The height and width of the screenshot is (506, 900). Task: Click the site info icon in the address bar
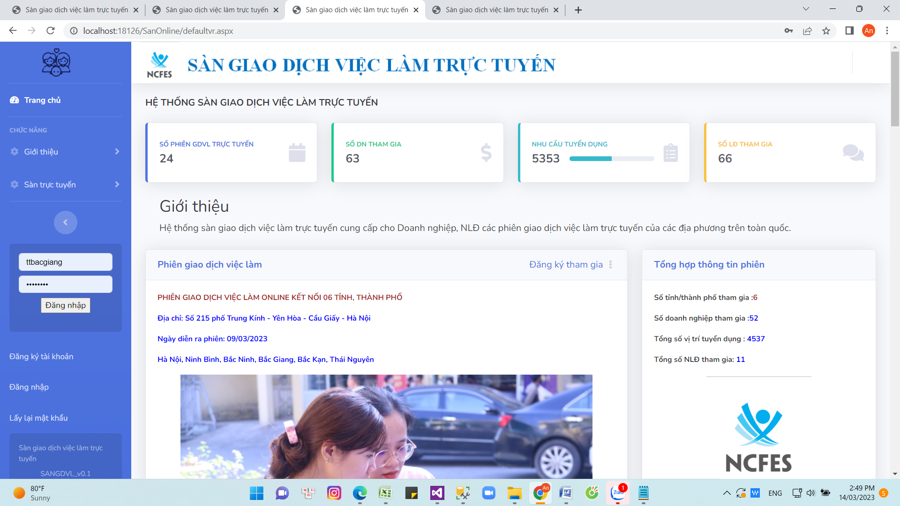tap(73, 31)
